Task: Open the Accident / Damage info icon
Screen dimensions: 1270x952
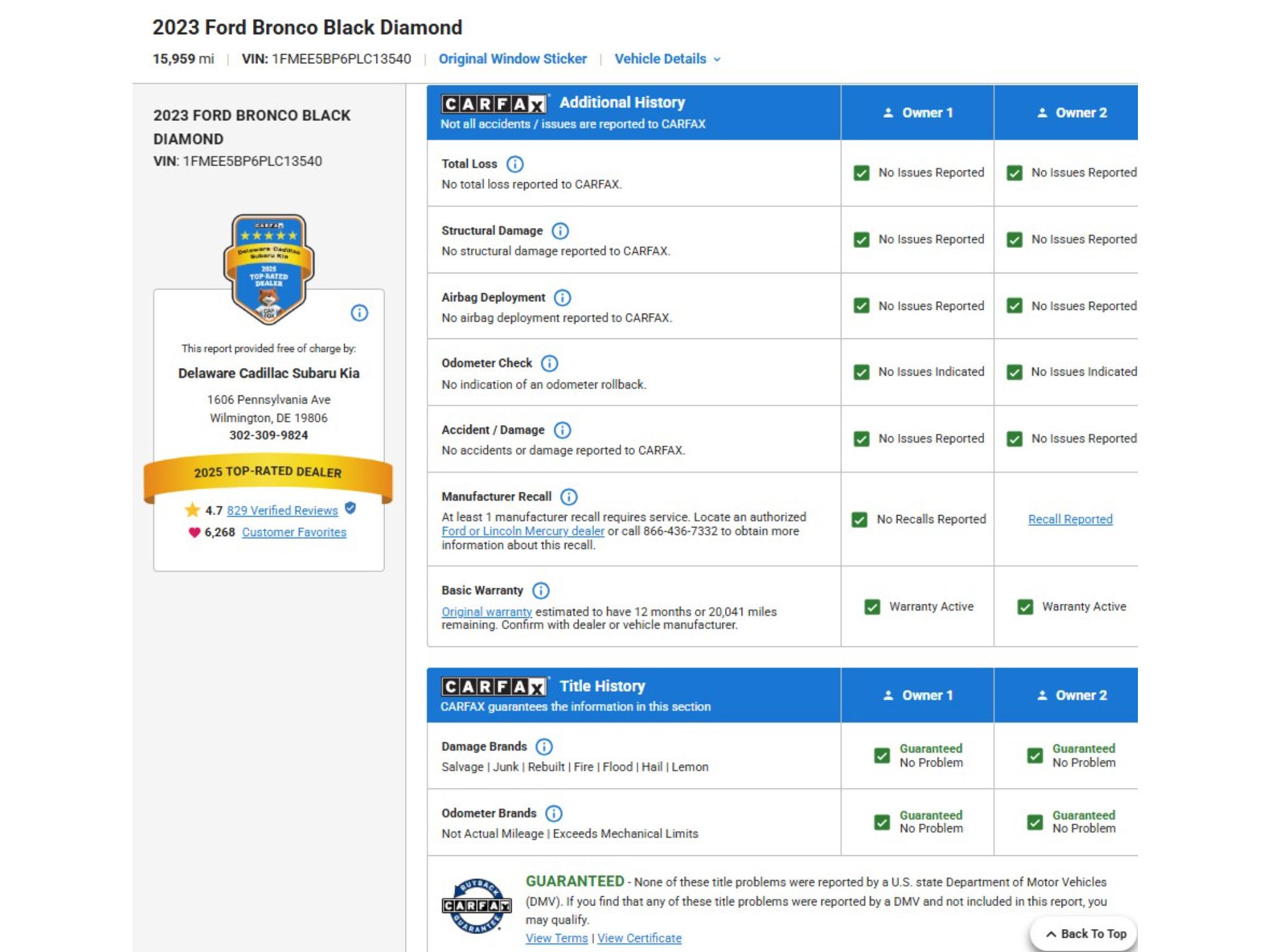Action: click(x=562, y=430)
